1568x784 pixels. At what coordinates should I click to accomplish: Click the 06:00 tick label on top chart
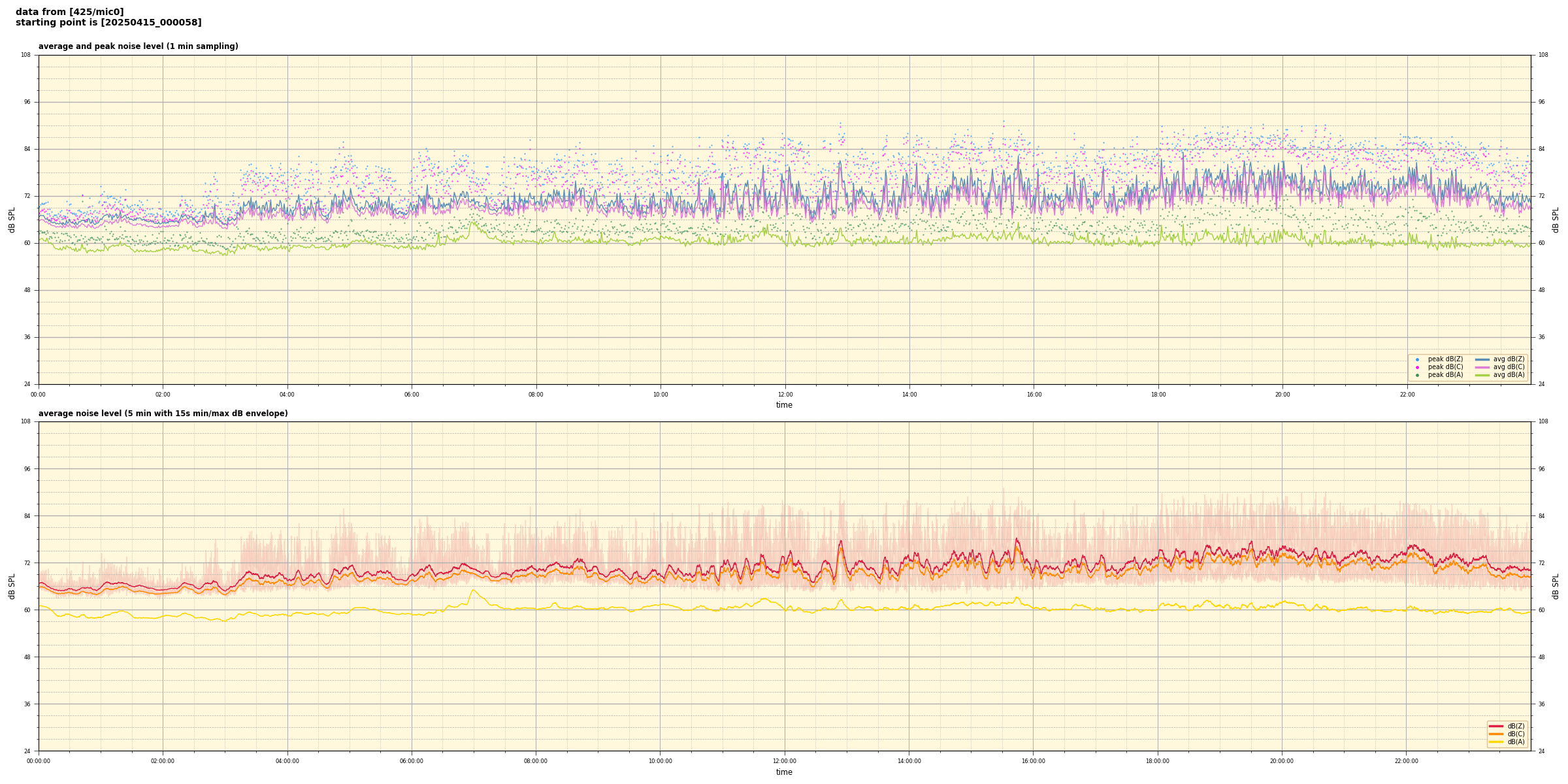pyautogui.click(x=412, y=395)
